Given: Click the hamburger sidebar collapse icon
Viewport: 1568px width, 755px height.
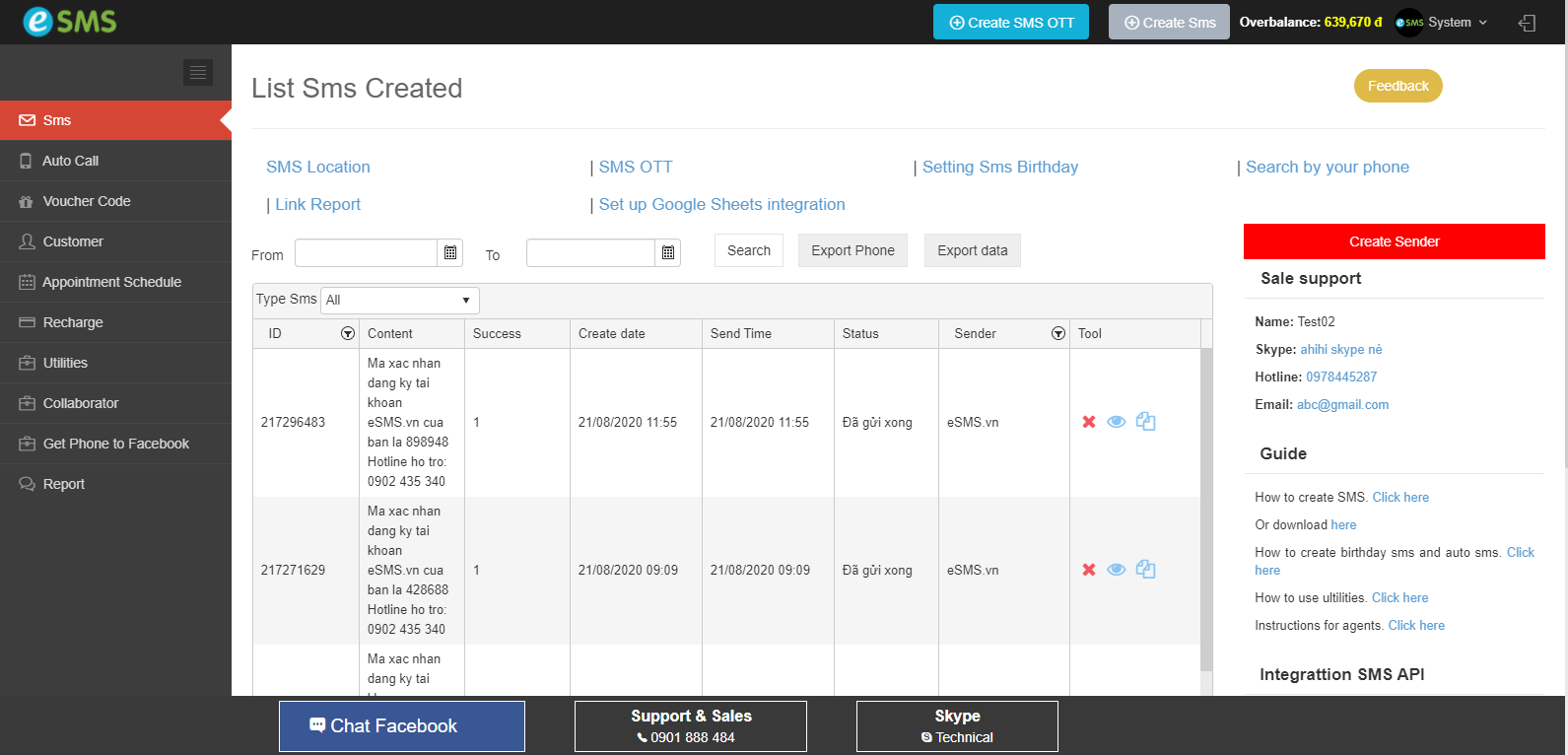Looking at the screenshot, I should coord(198,72).
